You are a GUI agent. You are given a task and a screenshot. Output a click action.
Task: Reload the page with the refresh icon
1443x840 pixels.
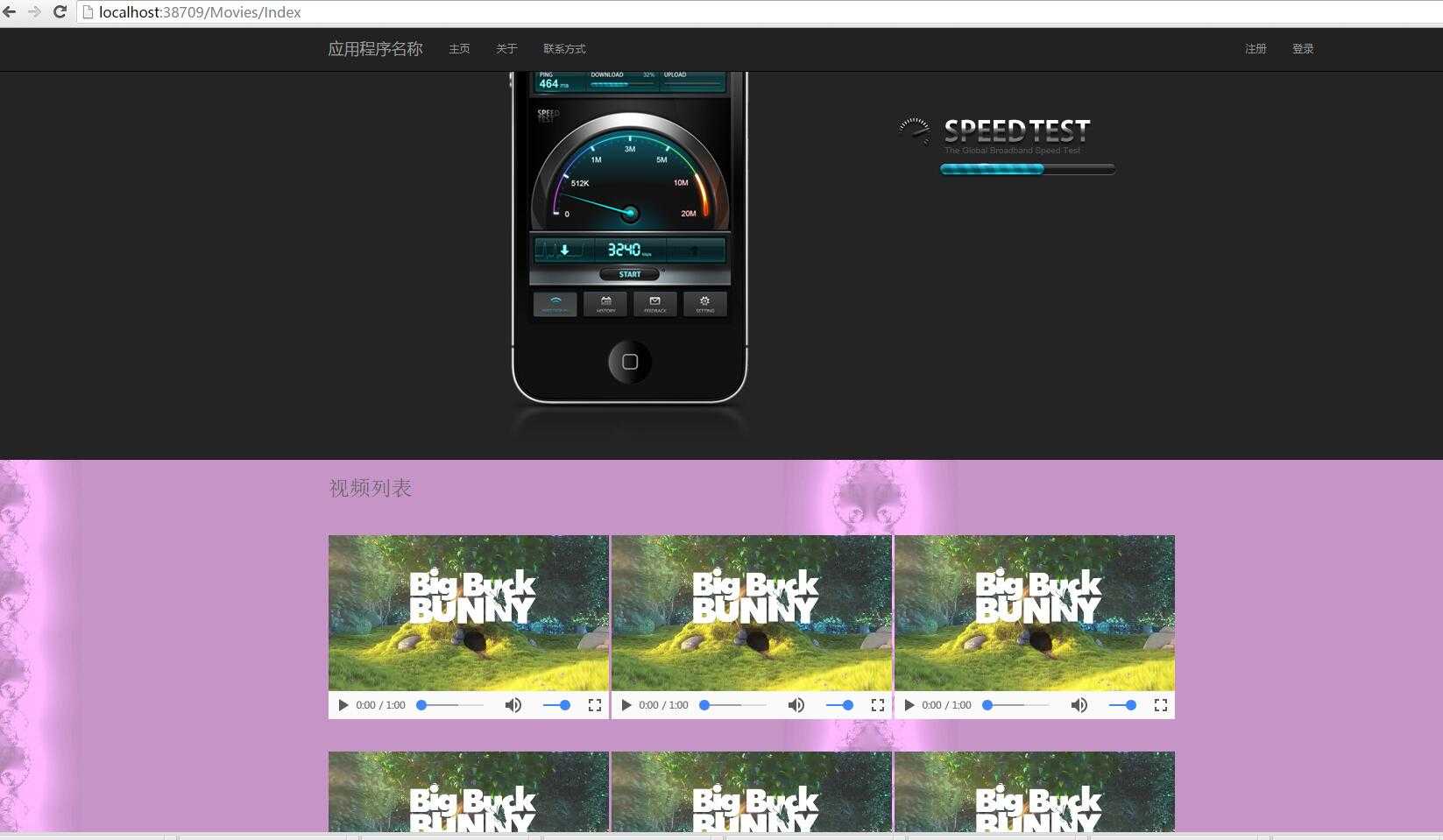(60, 12)
